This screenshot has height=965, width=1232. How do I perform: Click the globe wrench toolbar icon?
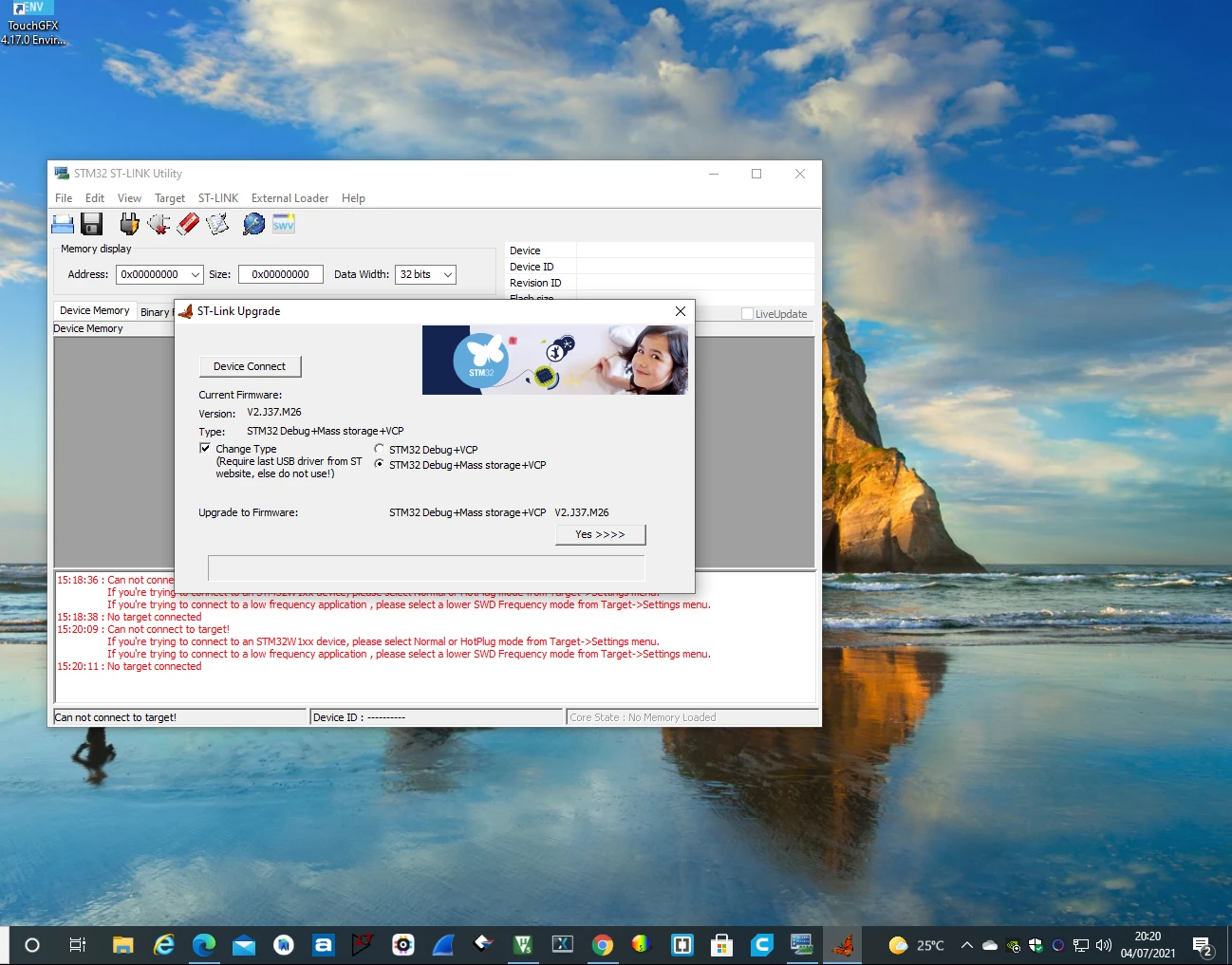click(254, 224)
